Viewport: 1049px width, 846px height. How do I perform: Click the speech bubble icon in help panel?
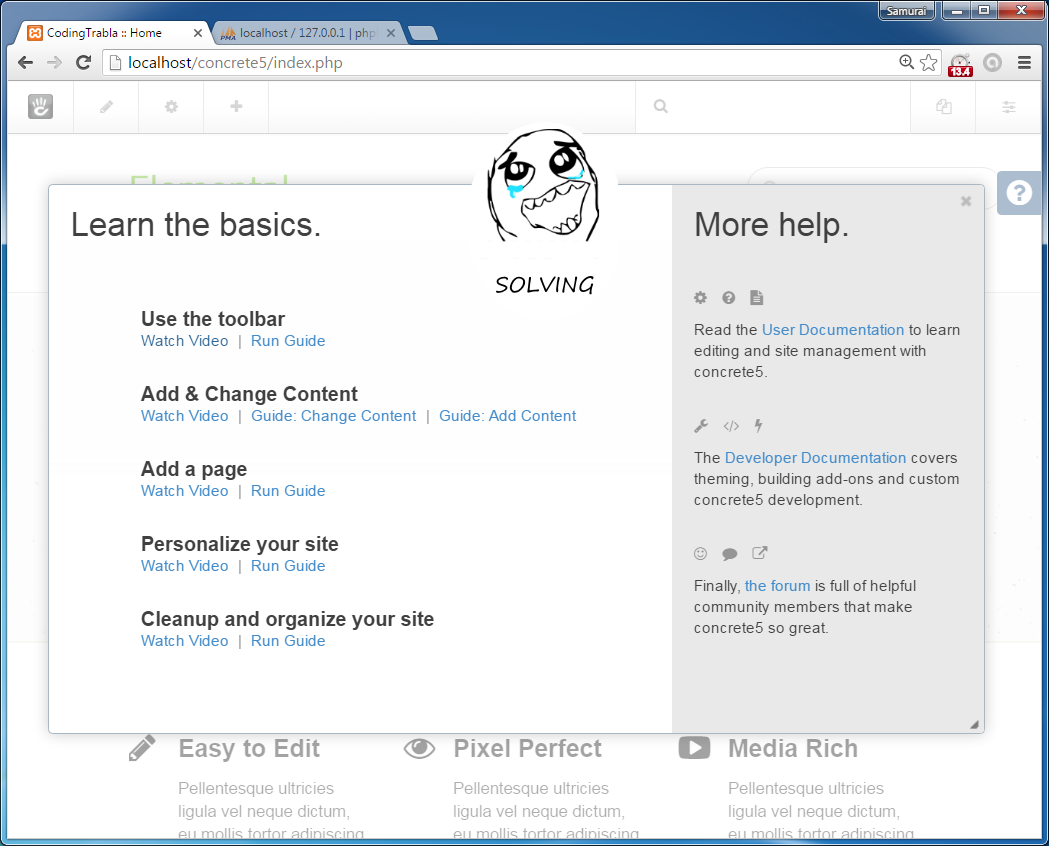[730, 554]
